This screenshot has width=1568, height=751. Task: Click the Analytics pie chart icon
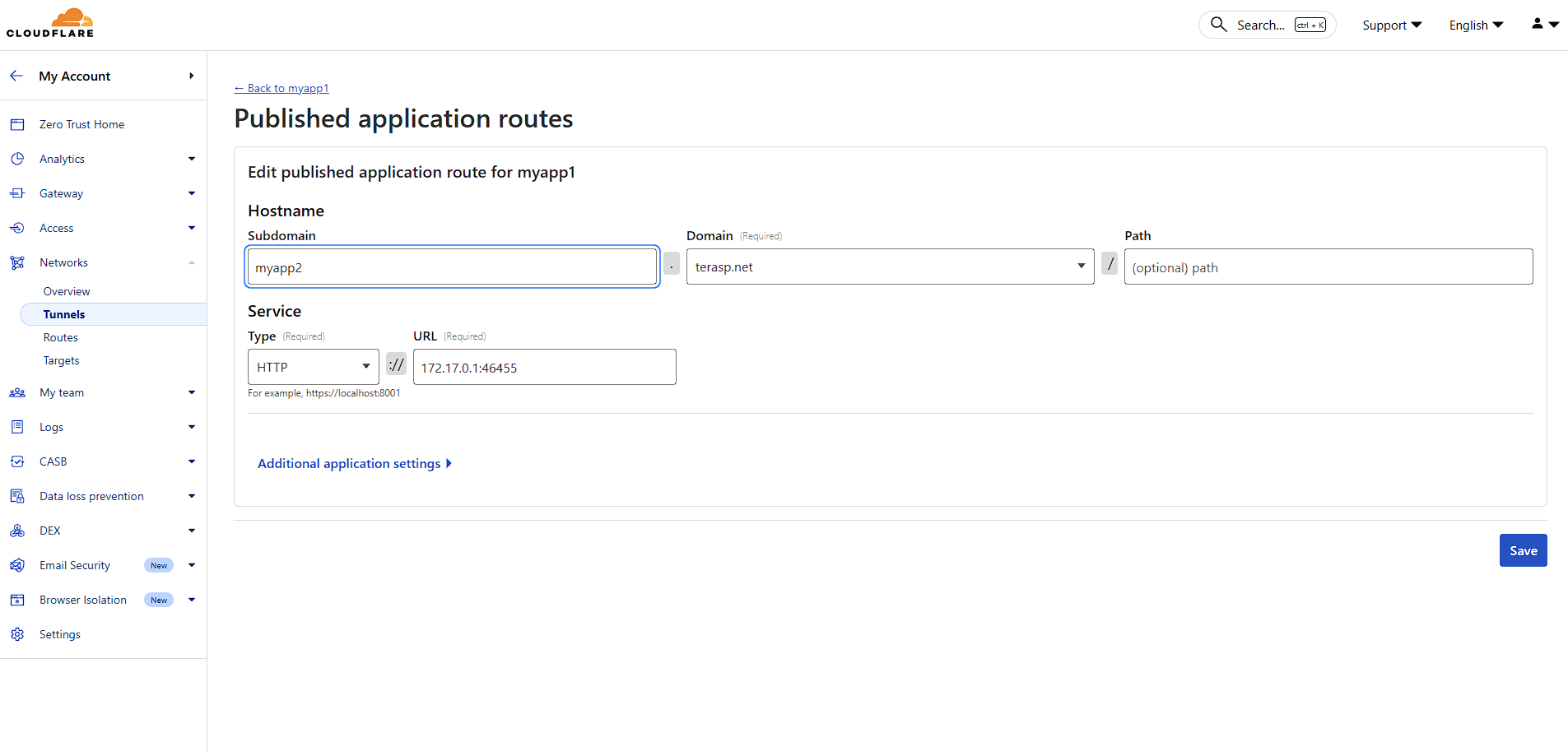17,159
